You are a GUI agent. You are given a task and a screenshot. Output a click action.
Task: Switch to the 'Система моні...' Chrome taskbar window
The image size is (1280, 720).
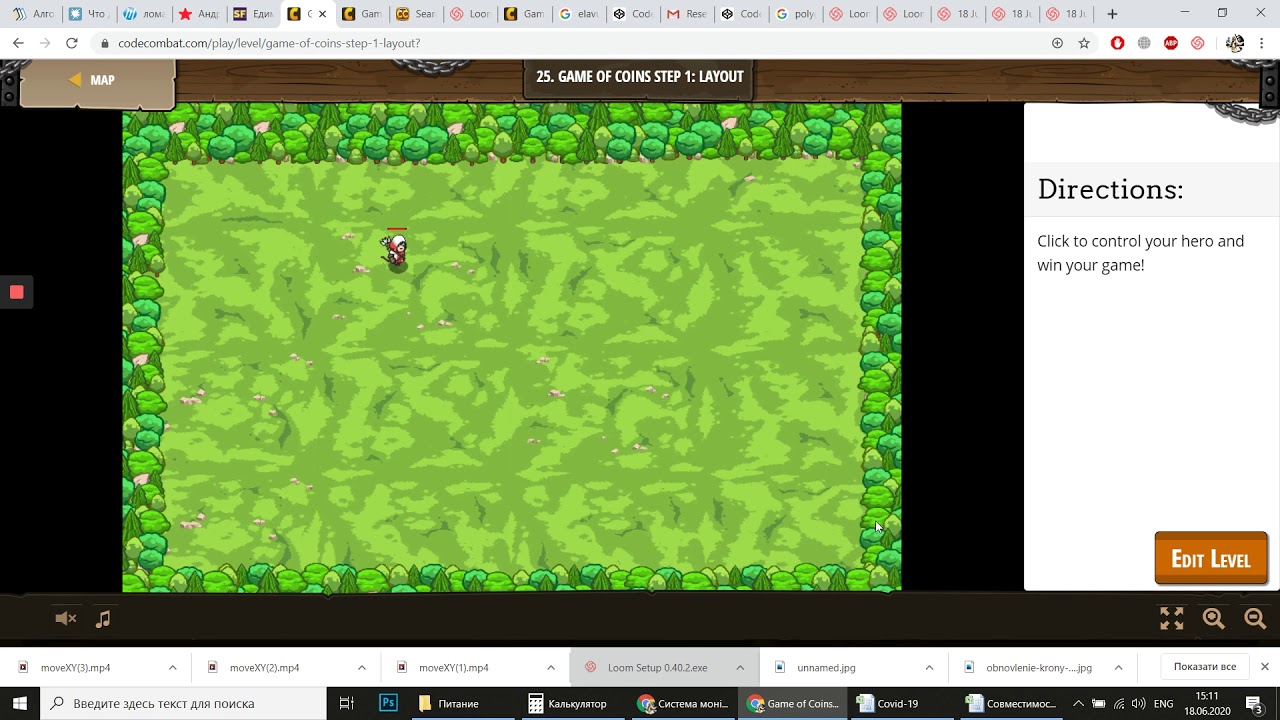(683, 703)
